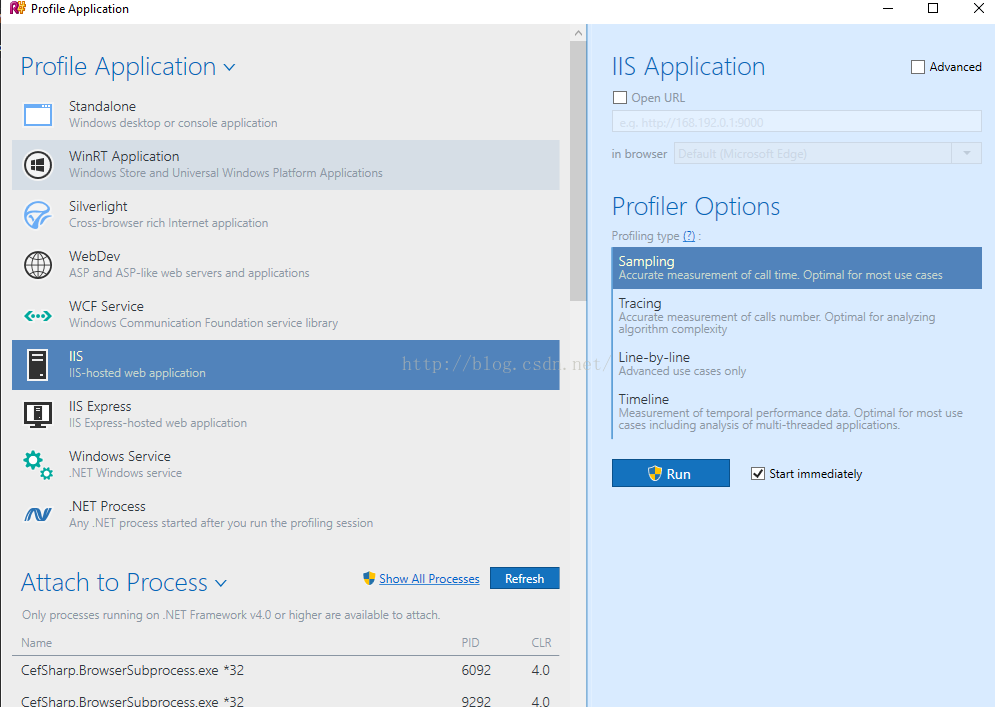This screenshot has height=707, width=995.
Task: Click the dotTrace app icon in title bar
Action: [x=17, y=8]
